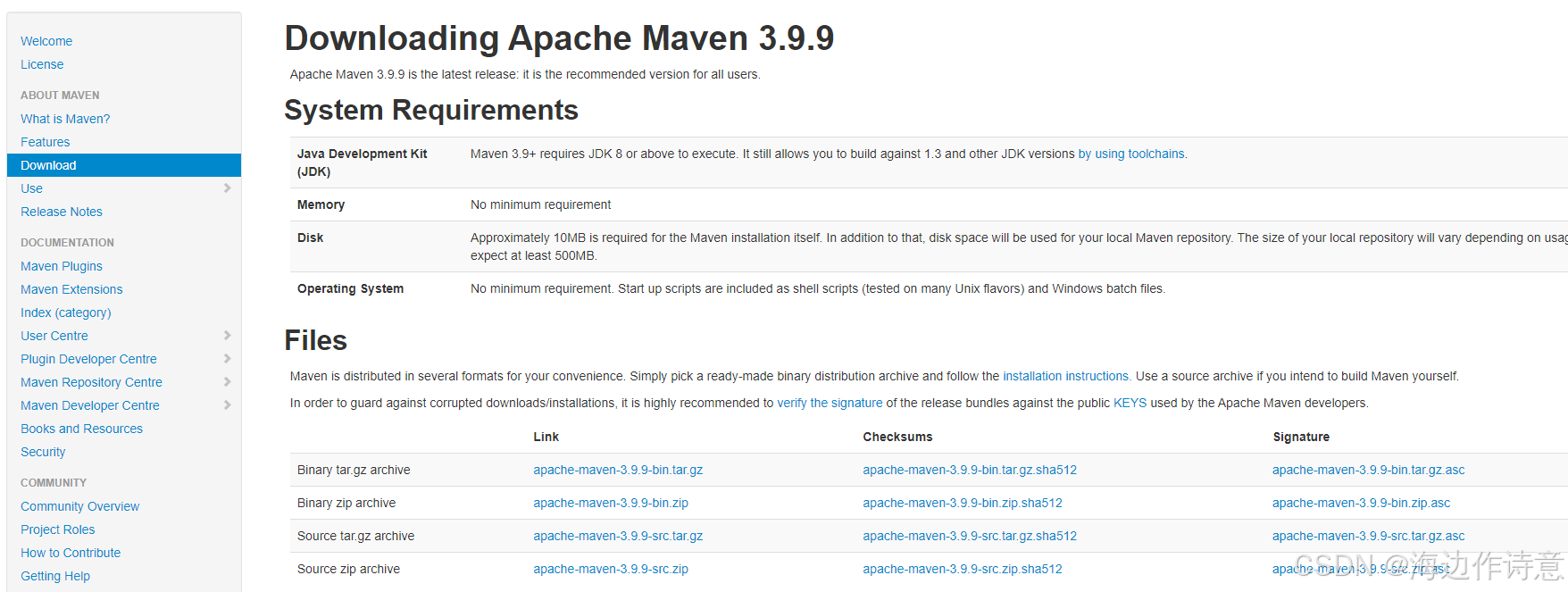
Task: Click the 'Downloading Apache Maven 3.9.9' title
Action: tap(559, 38)
